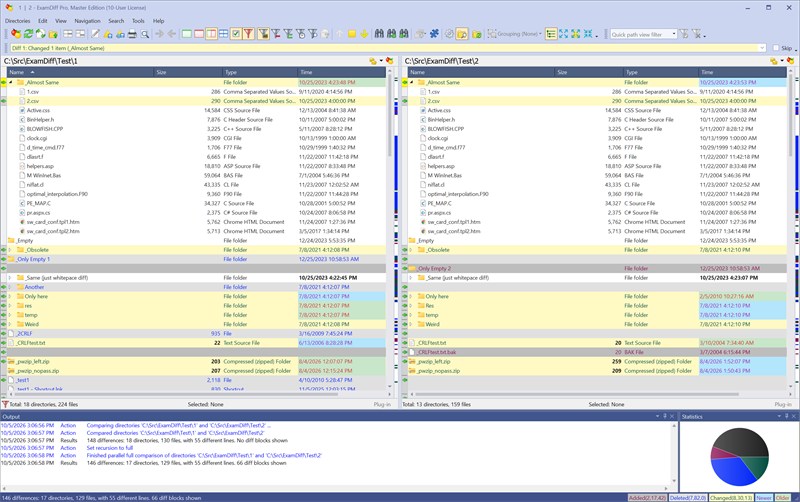Click the third binoculars icon
Image resolution: width=800 pixels, height=502 pixels.
(404, 34)
